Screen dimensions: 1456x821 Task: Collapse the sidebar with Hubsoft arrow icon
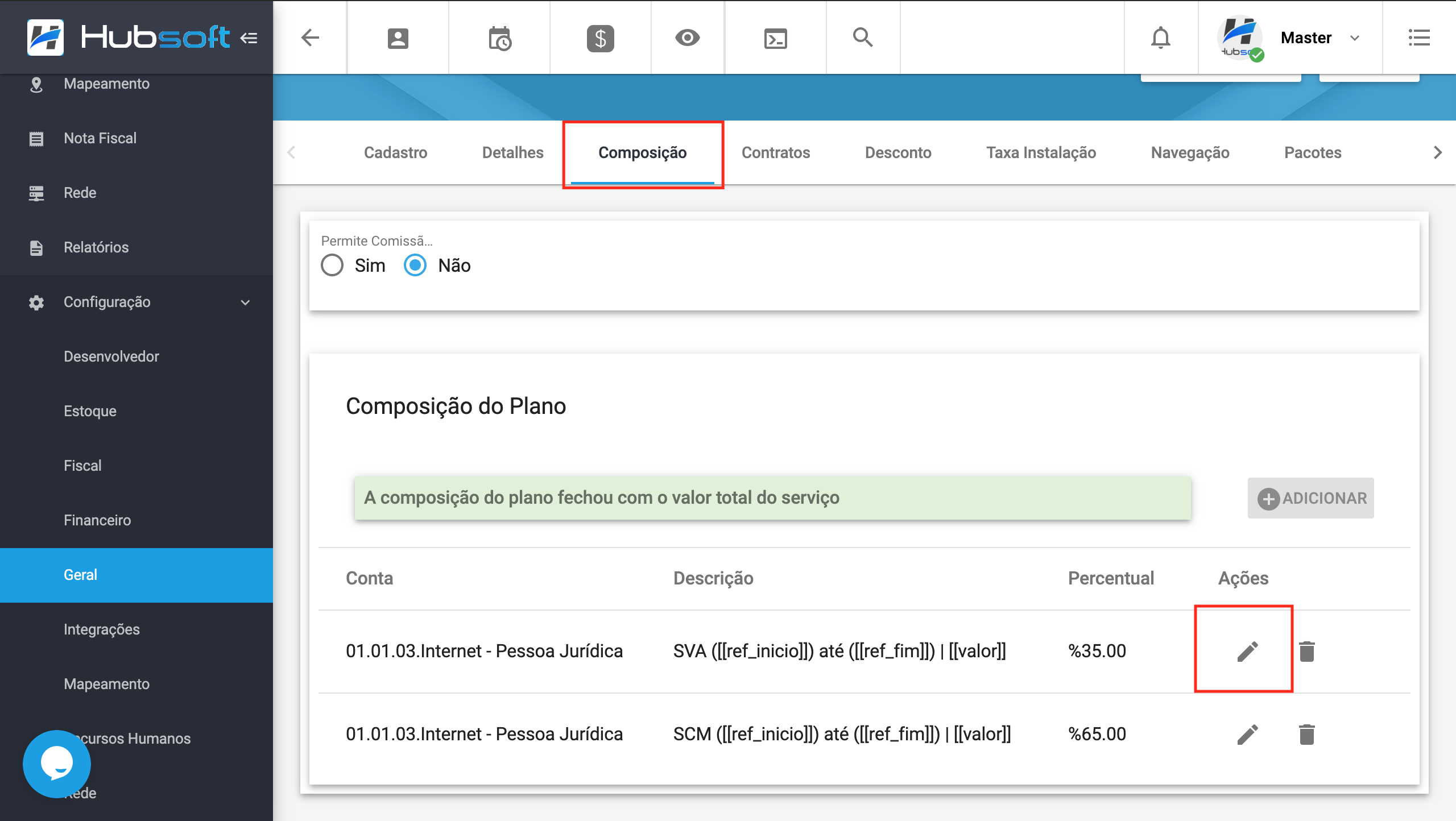tap(249, 38)
